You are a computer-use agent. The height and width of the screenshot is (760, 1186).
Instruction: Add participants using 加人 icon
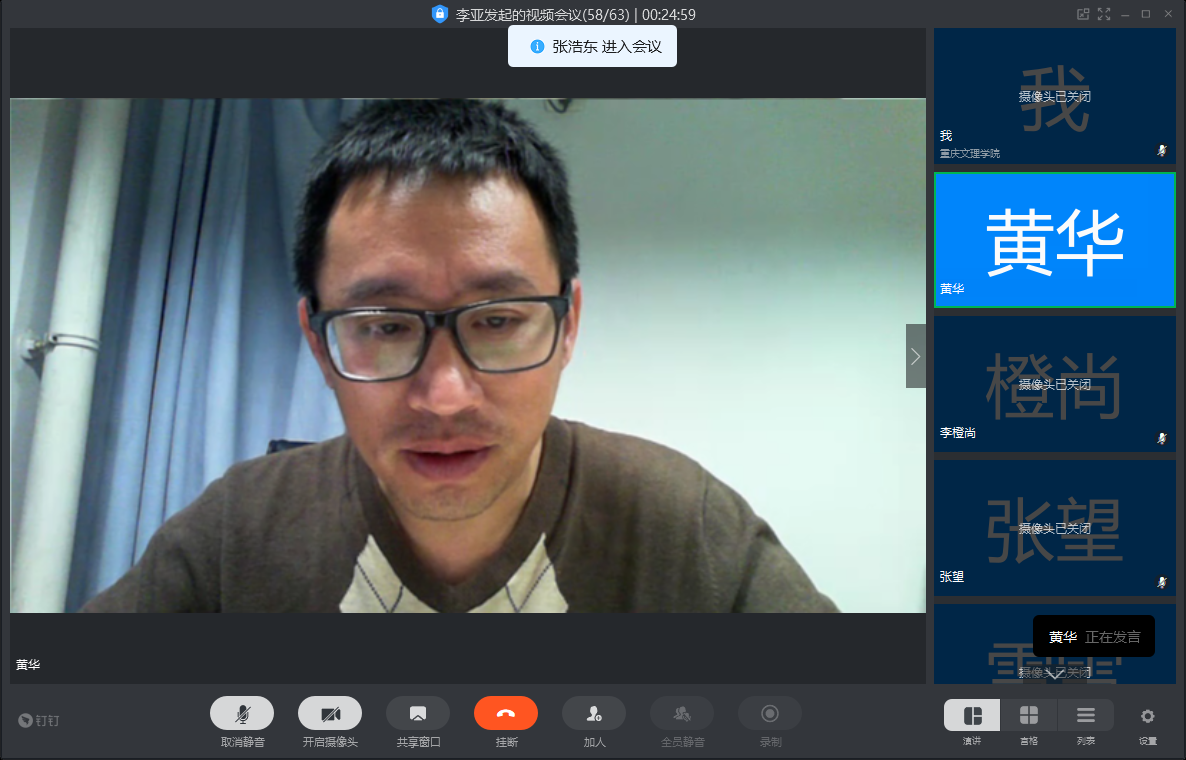point(594,713)
